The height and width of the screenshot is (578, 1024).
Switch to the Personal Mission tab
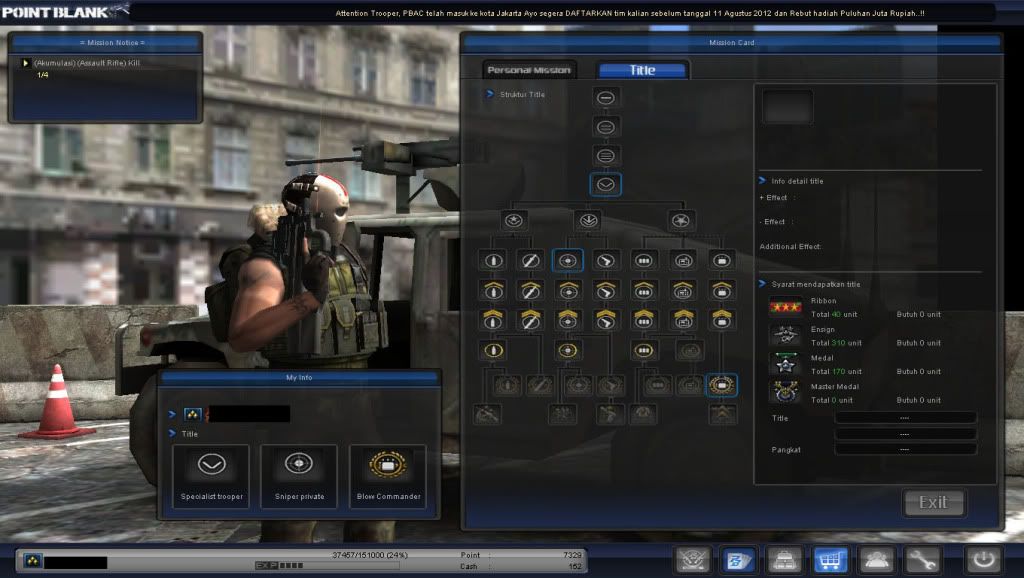529,70
